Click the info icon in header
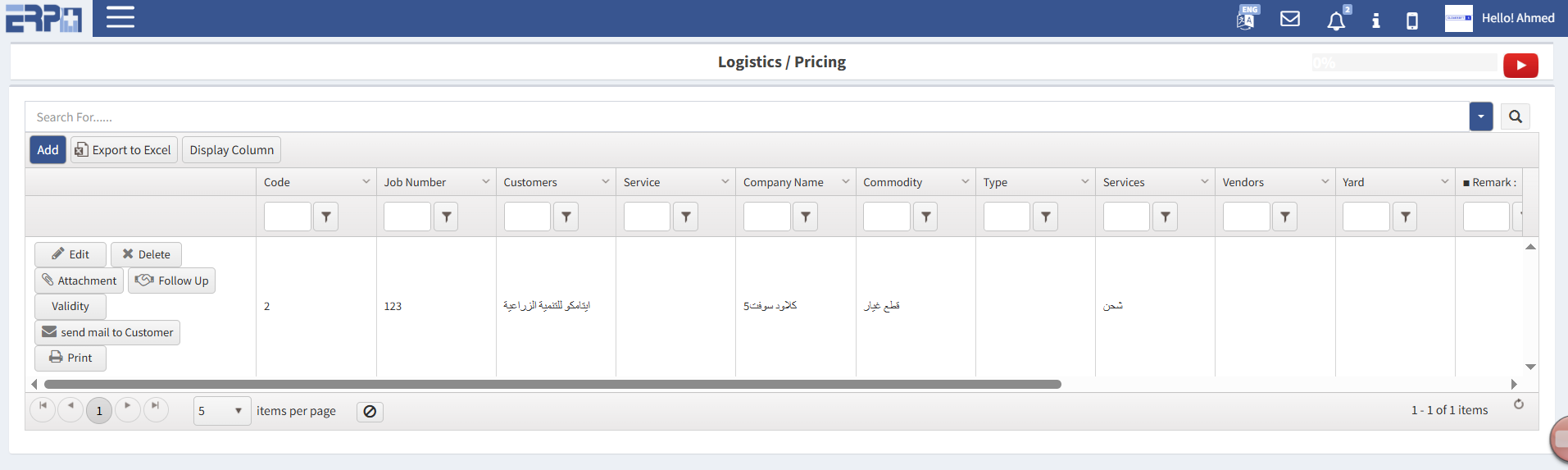Viewport: 1568px width, 470px height. coord(1376,21)
